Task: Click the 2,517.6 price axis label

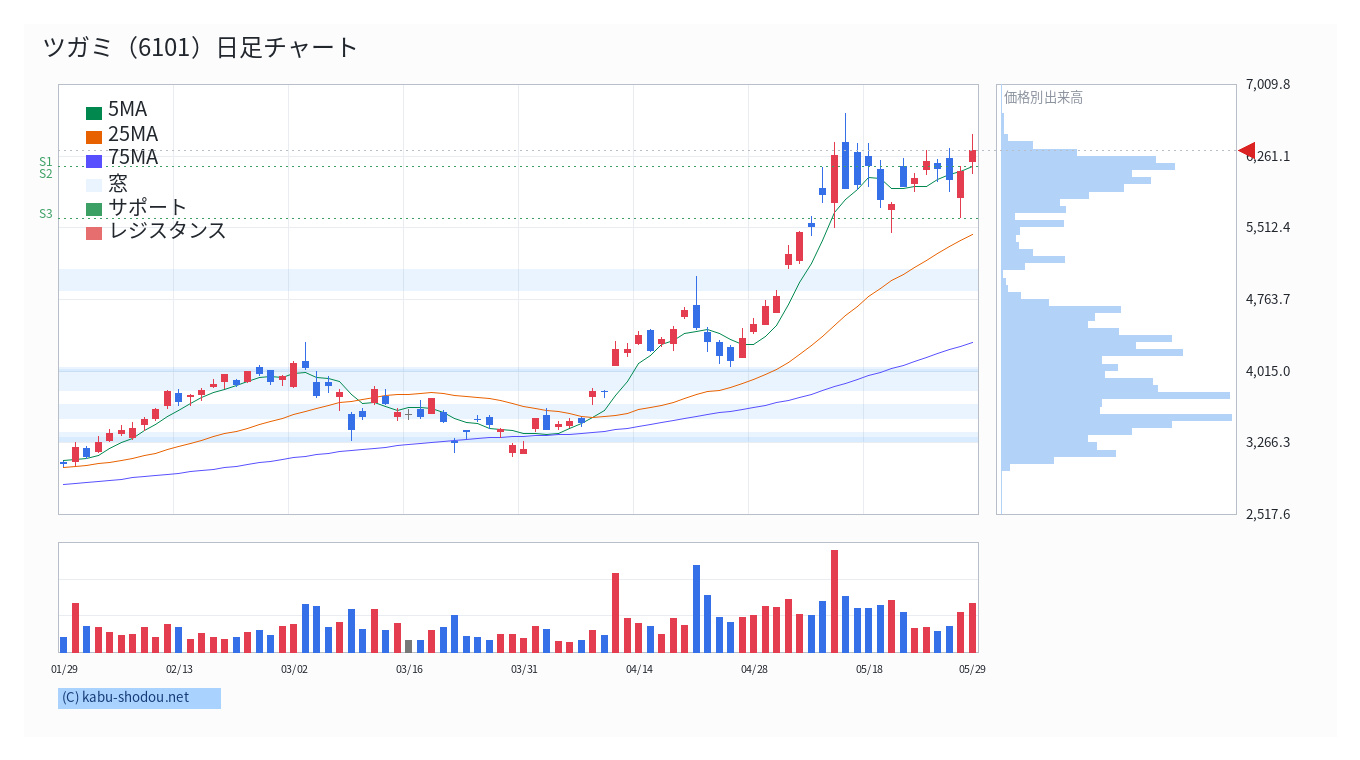Action: 1268,514
